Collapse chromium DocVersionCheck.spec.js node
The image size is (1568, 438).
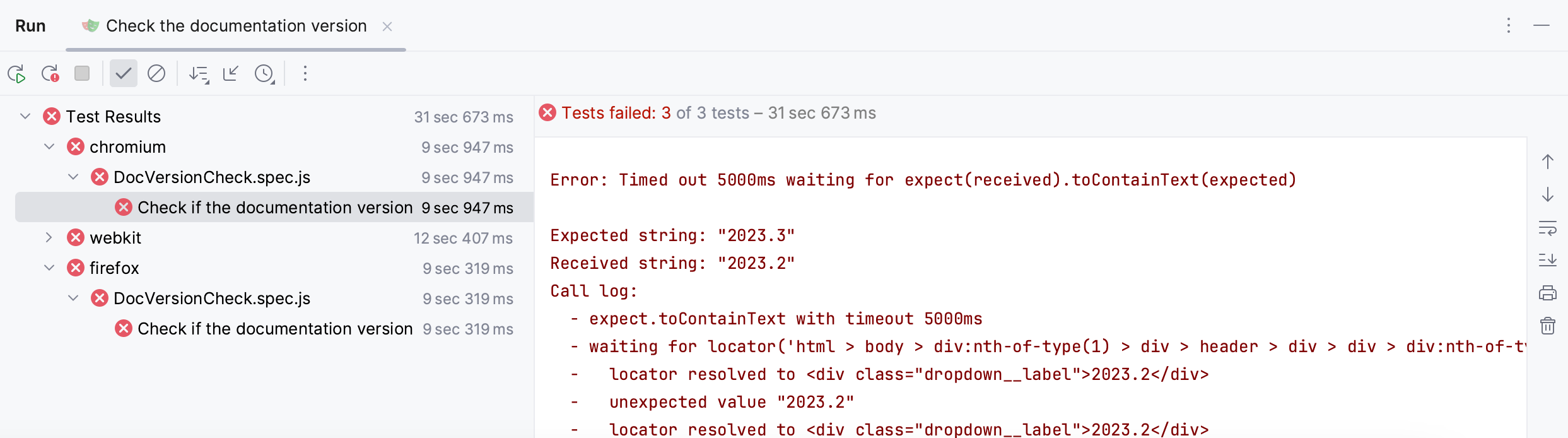point(73,177)
